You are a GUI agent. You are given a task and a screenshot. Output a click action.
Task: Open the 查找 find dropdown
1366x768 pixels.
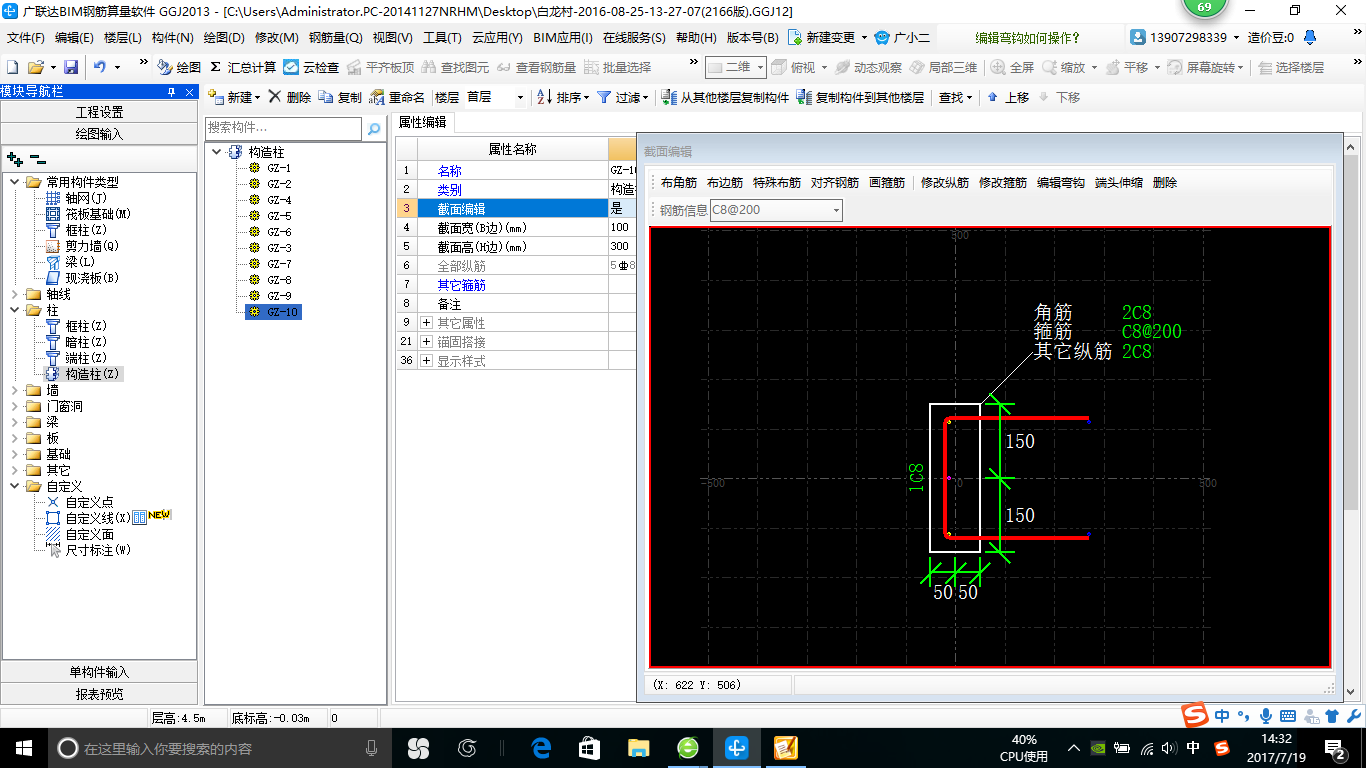click(955, 97)
